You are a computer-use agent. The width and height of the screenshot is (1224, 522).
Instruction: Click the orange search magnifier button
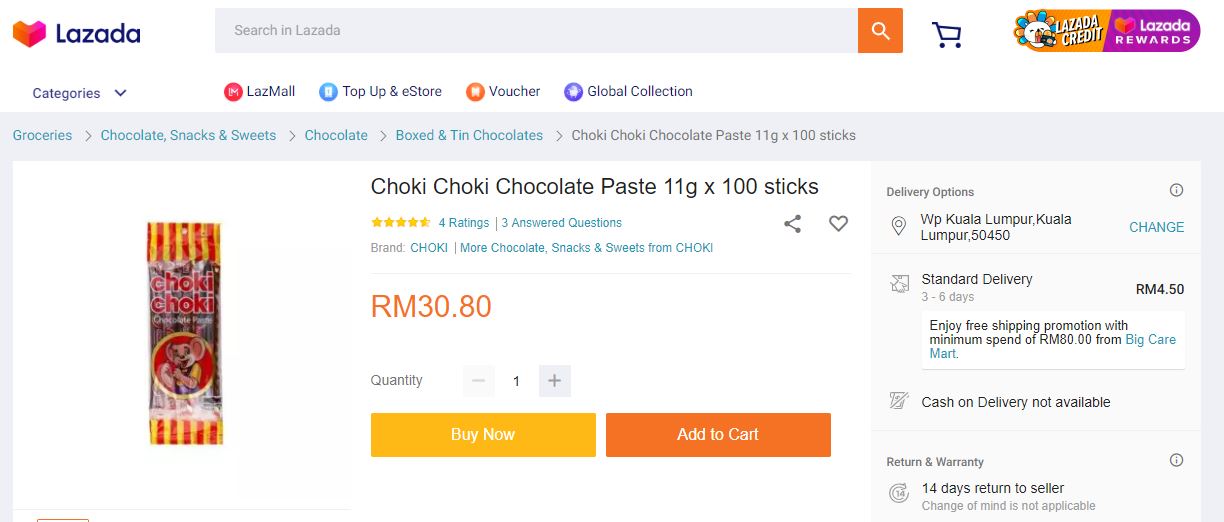(880, 31)
